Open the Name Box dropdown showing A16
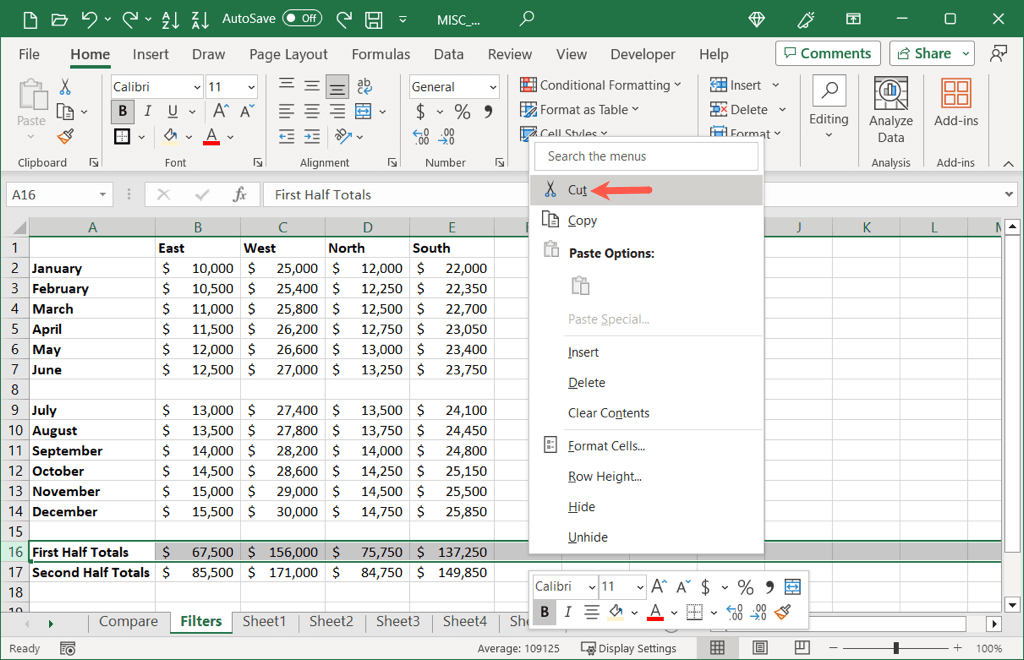 coord(103,195)
